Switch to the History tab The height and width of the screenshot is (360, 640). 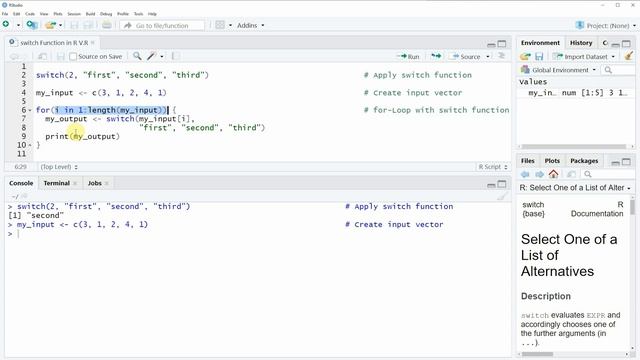click(581, 43)
